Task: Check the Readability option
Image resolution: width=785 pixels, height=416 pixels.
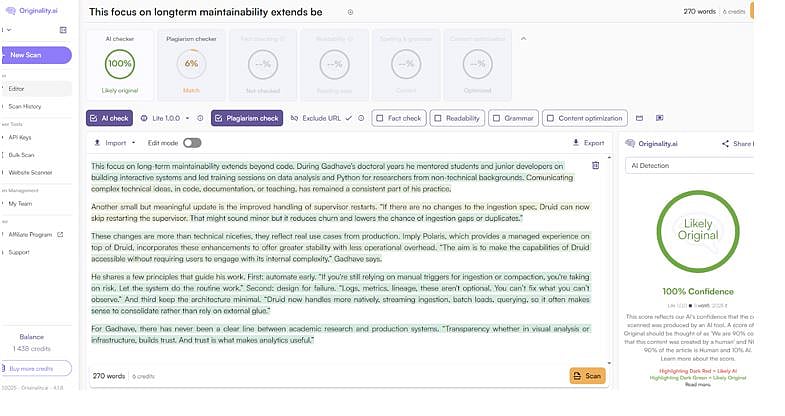Action: pos(438,118)
